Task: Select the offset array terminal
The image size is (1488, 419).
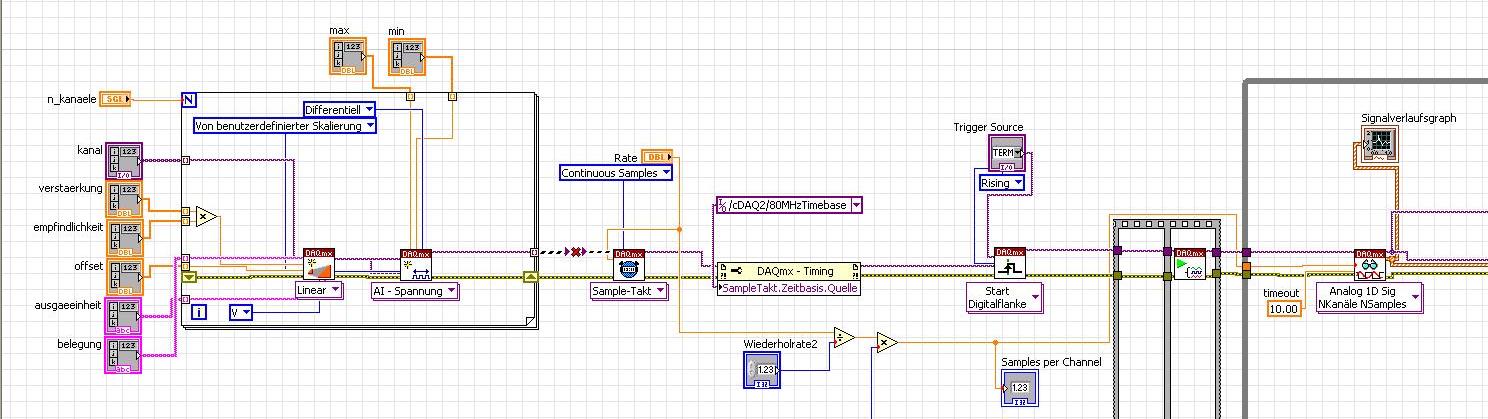Action: pos(124,278)
